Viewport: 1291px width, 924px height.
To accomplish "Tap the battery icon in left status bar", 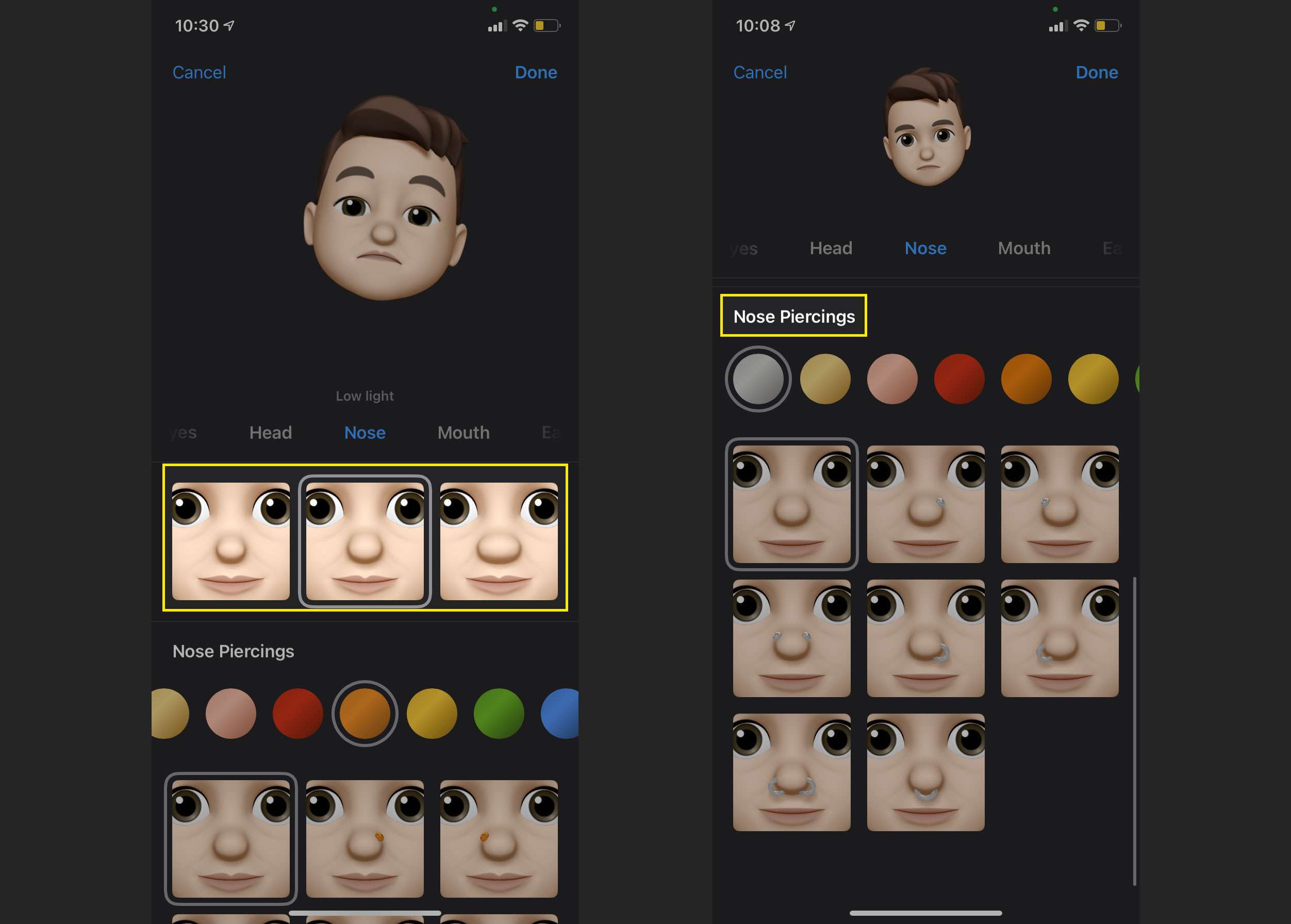I will [x=546, y=26].
